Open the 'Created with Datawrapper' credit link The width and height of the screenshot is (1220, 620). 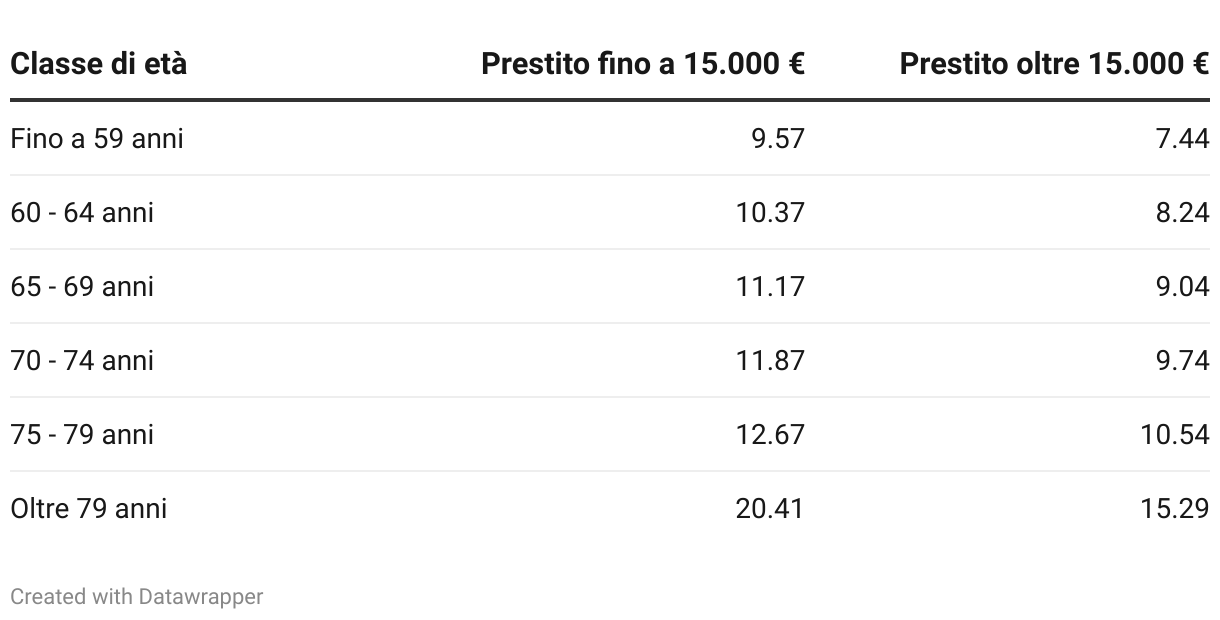[x=137, y=597]
